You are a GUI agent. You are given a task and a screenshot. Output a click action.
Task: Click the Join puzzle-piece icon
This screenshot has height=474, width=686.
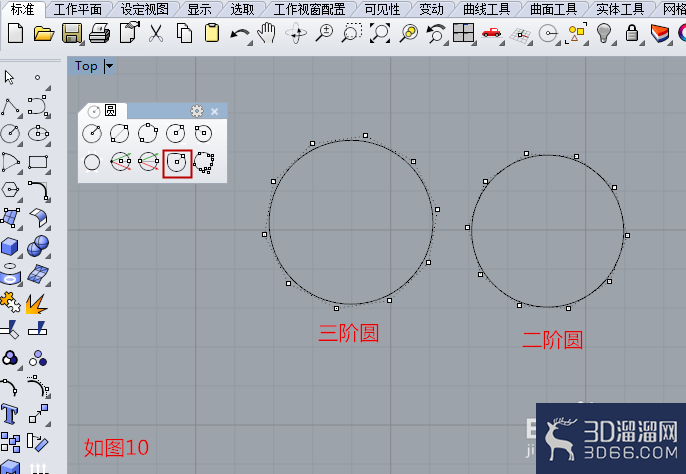tap(10, 302)
